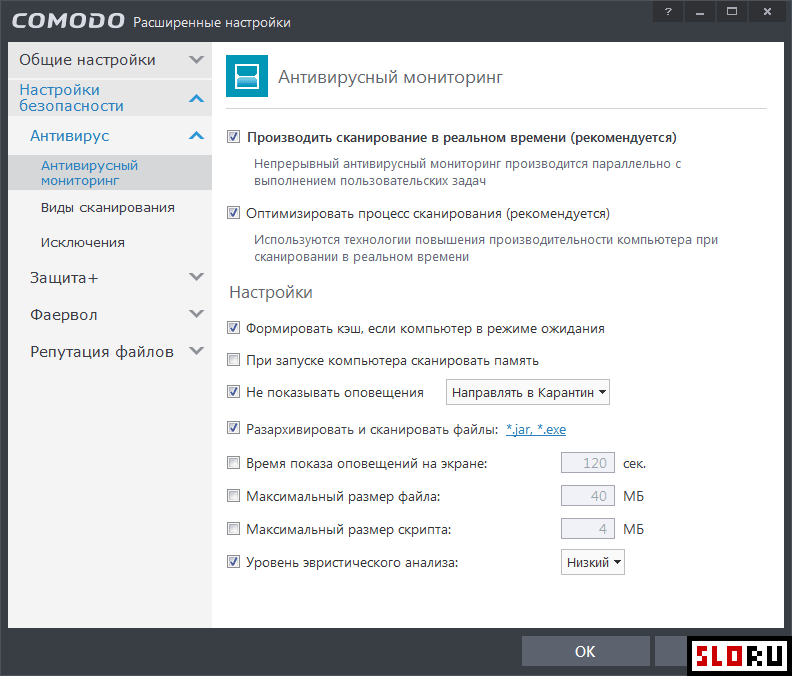Image resolution: width=792 pixels, height=676 pixels.
Task: Expand 'Репутация файлов' section chevron
Action: tap(196, 351)
